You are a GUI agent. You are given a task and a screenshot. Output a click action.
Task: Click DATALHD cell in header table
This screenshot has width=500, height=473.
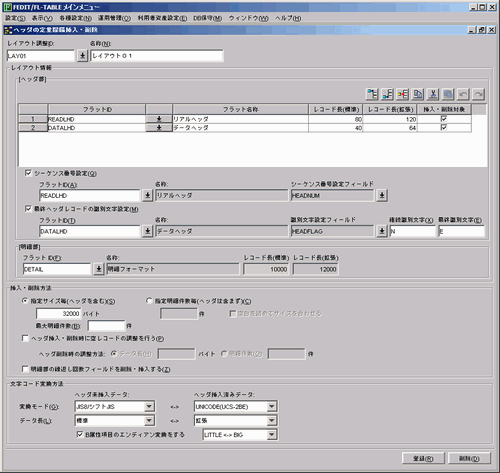pos(97,128)
